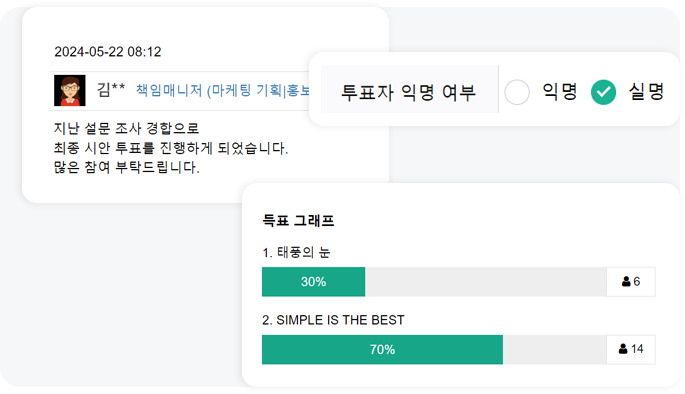Click the voter person icon showing 14

point(623,349)
